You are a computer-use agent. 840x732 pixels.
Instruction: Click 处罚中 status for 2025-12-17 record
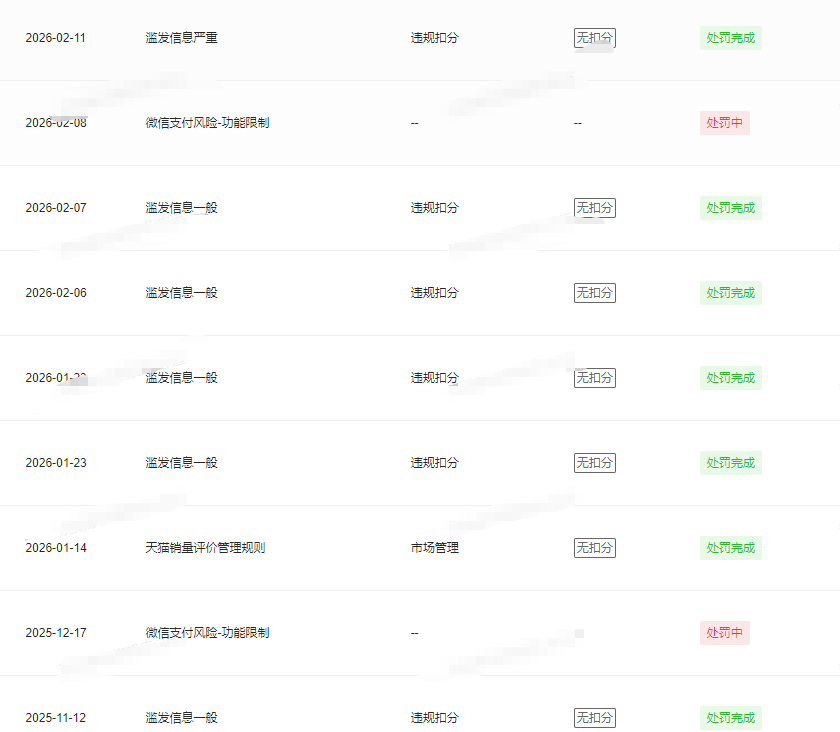tap(724, 633)
